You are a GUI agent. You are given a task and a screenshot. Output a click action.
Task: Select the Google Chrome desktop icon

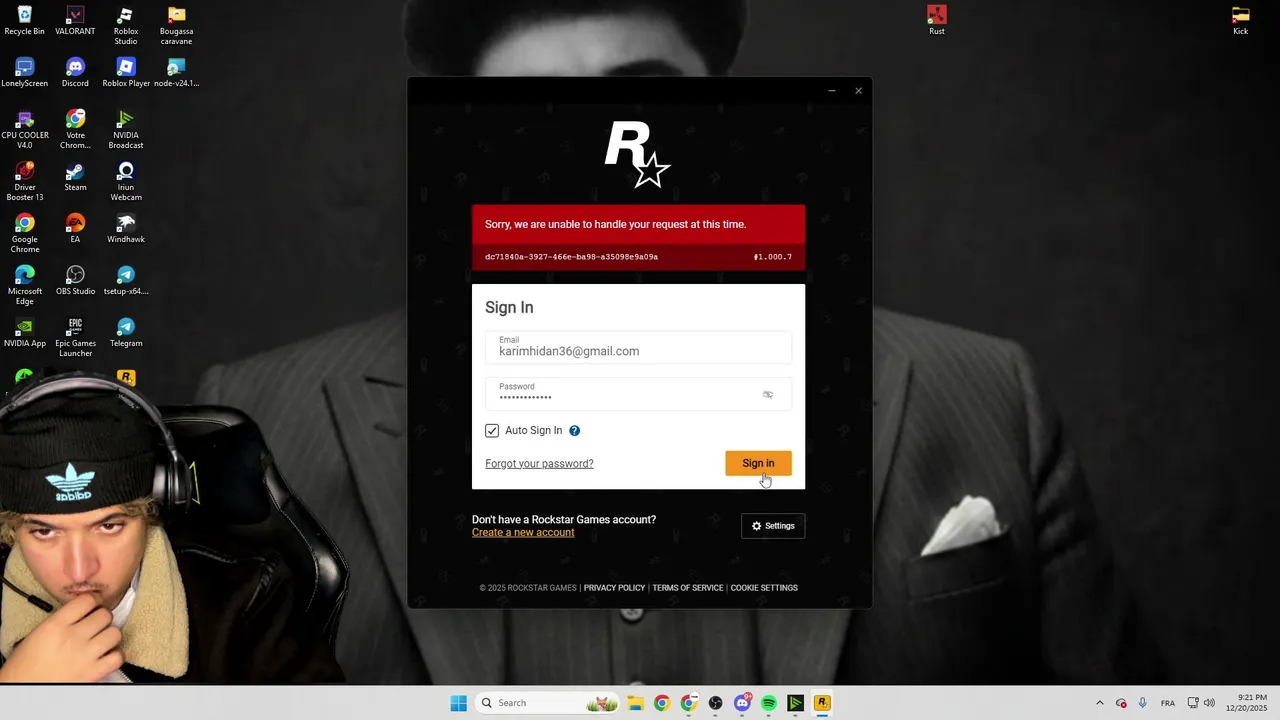point(25,234)
